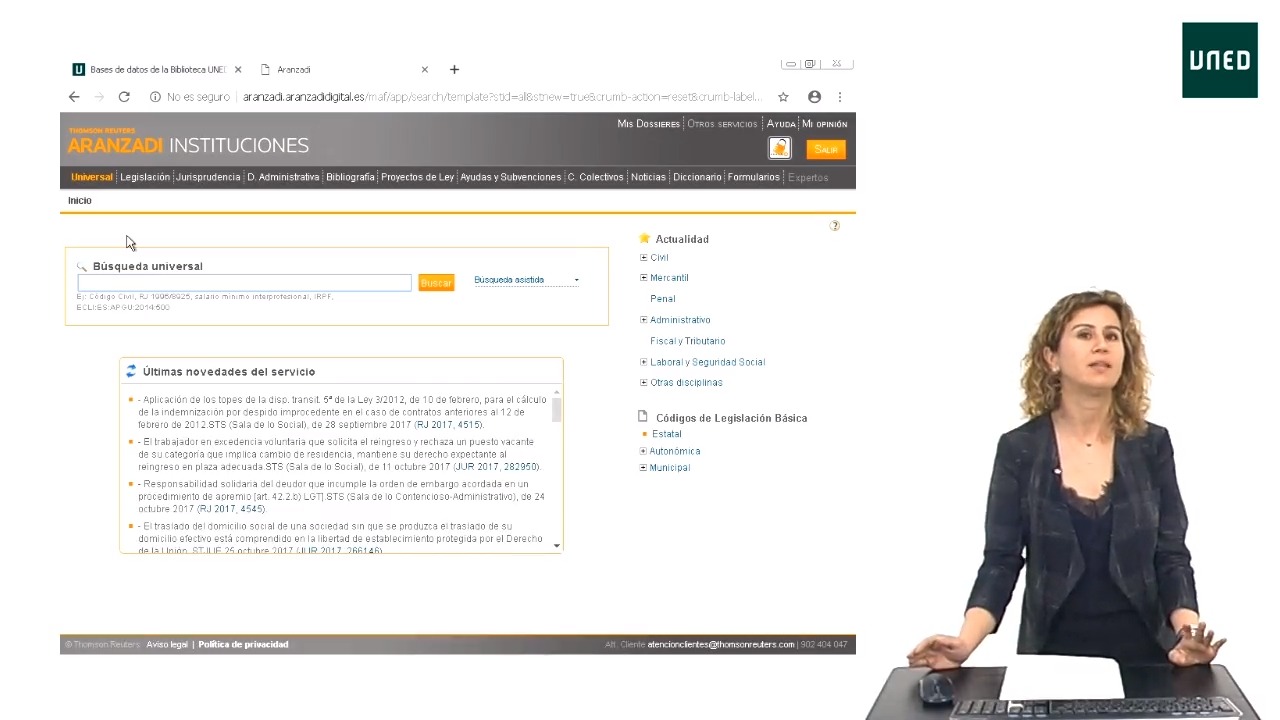Go back using the browser back arrow
The height and width of the screenshot is (720, 1280).
pos(74,97)
